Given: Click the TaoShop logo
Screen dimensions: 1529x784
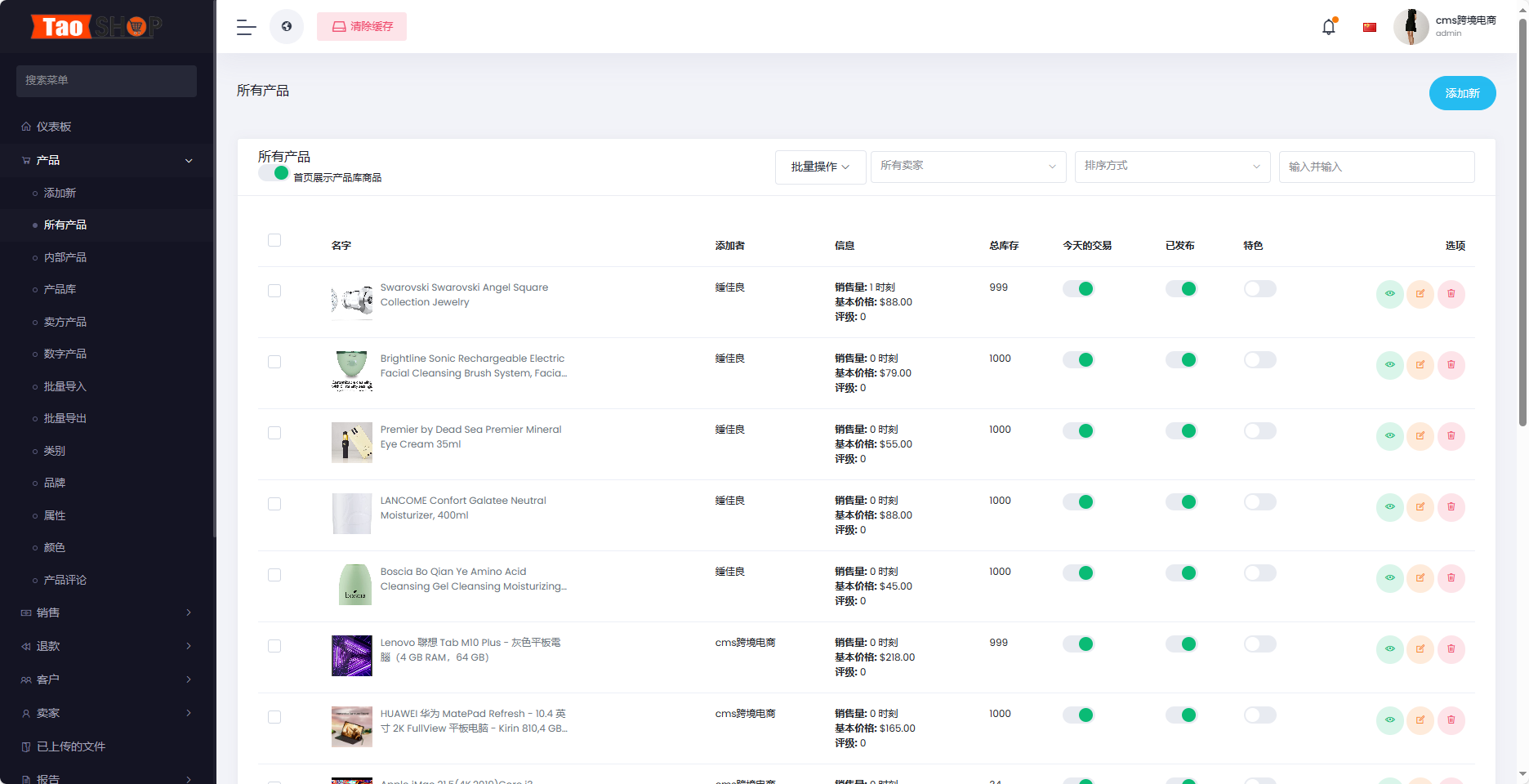Looking at the screenshot, I should [96, 27].
